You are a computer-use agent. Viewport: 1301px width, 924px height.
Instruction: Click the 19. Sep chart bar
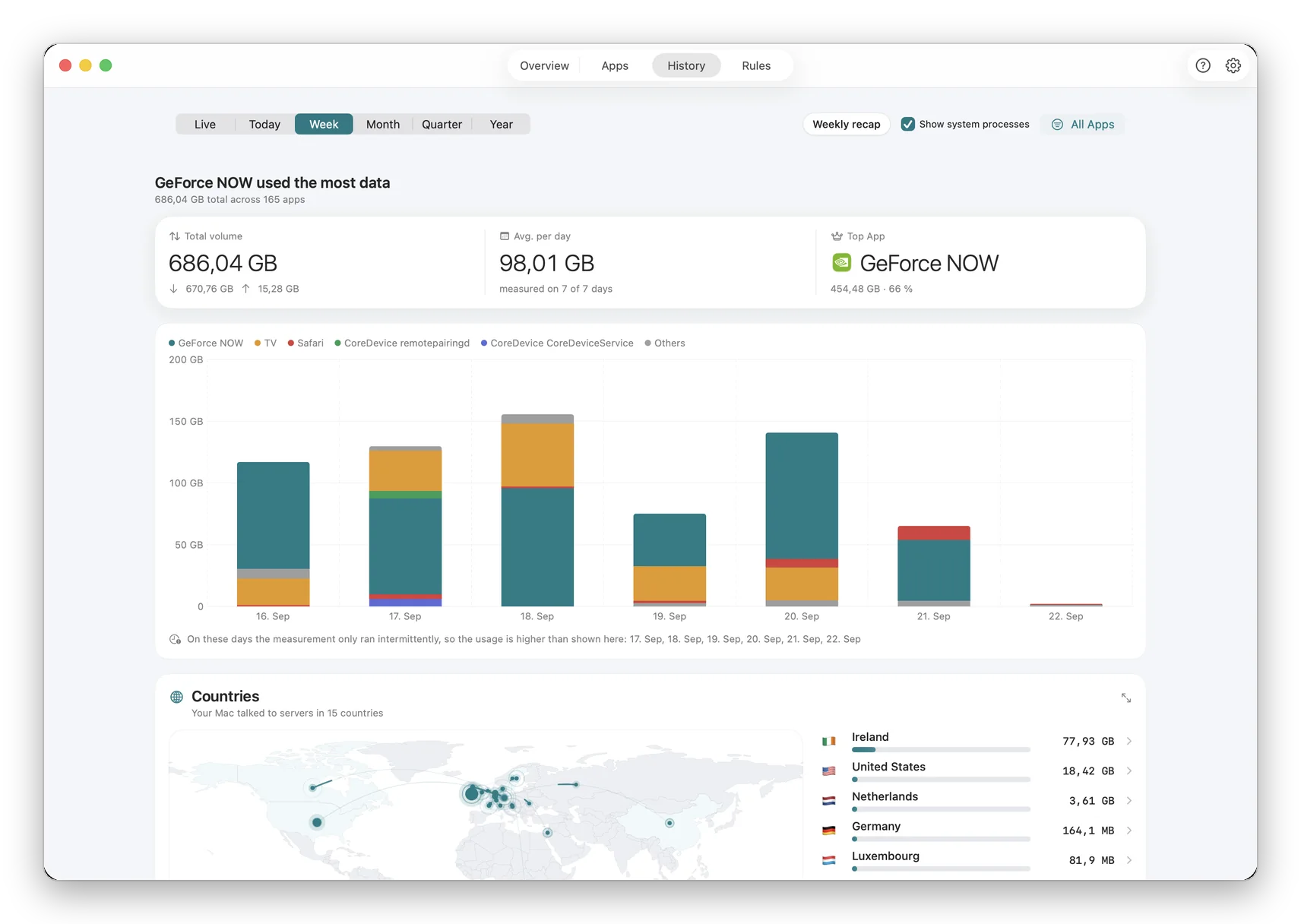click(x=669, y=560)
